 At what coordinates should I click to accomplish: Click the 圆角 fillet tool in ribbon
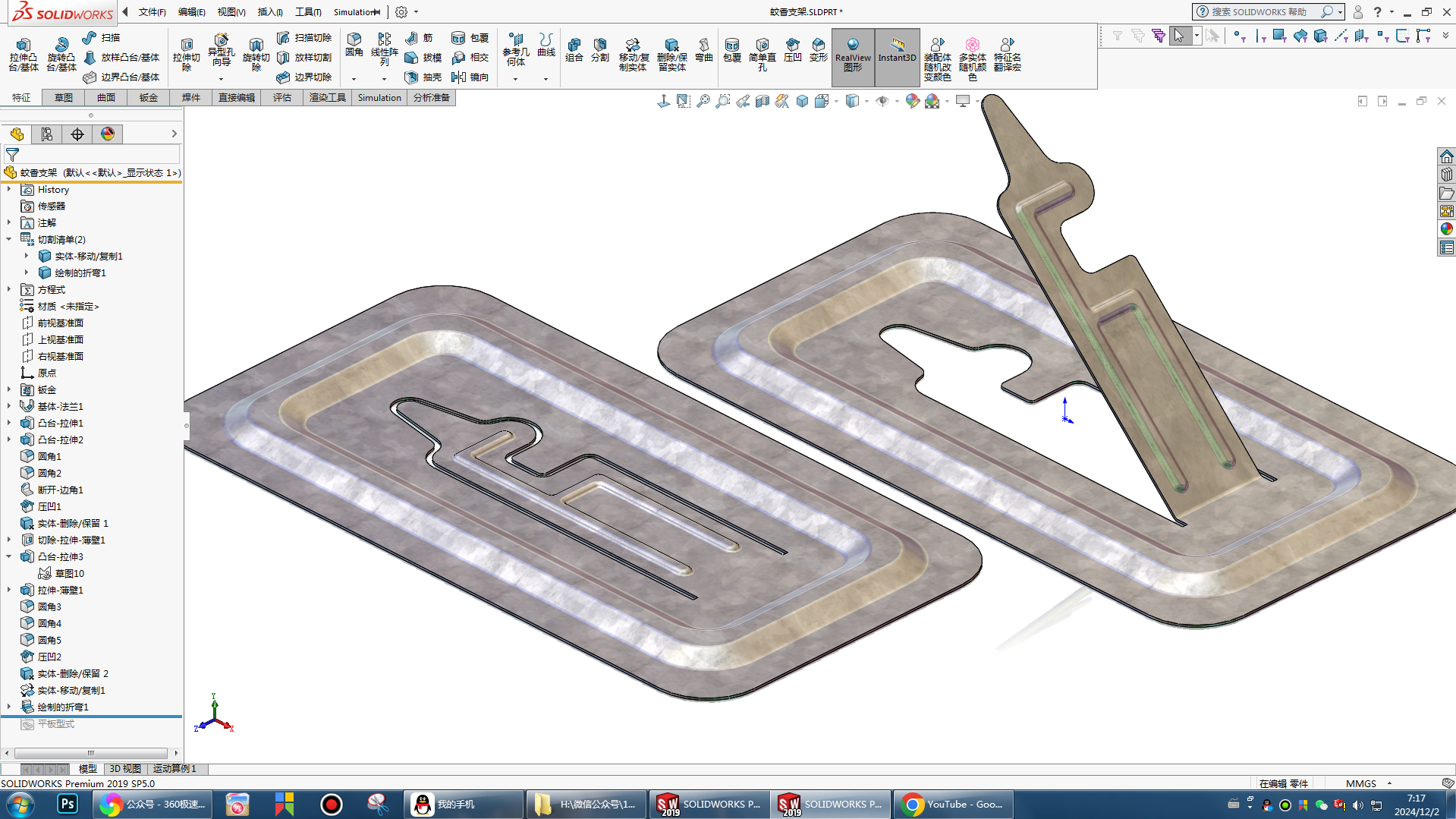[354, 46]
